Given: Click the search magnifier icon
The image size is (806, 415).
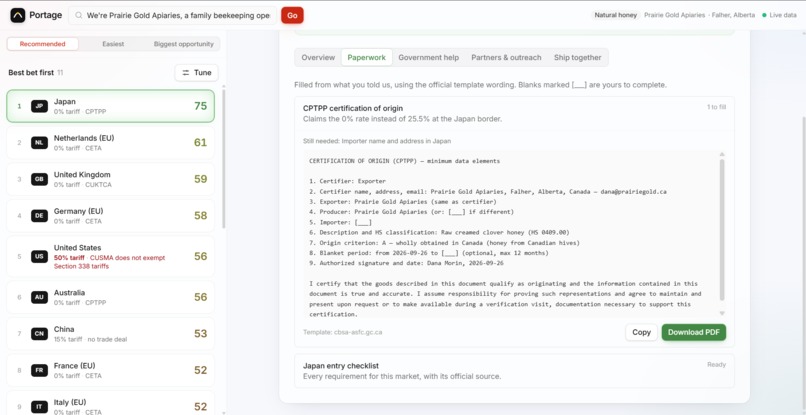Looking at the screenshot, I should [x=79, y=15].
